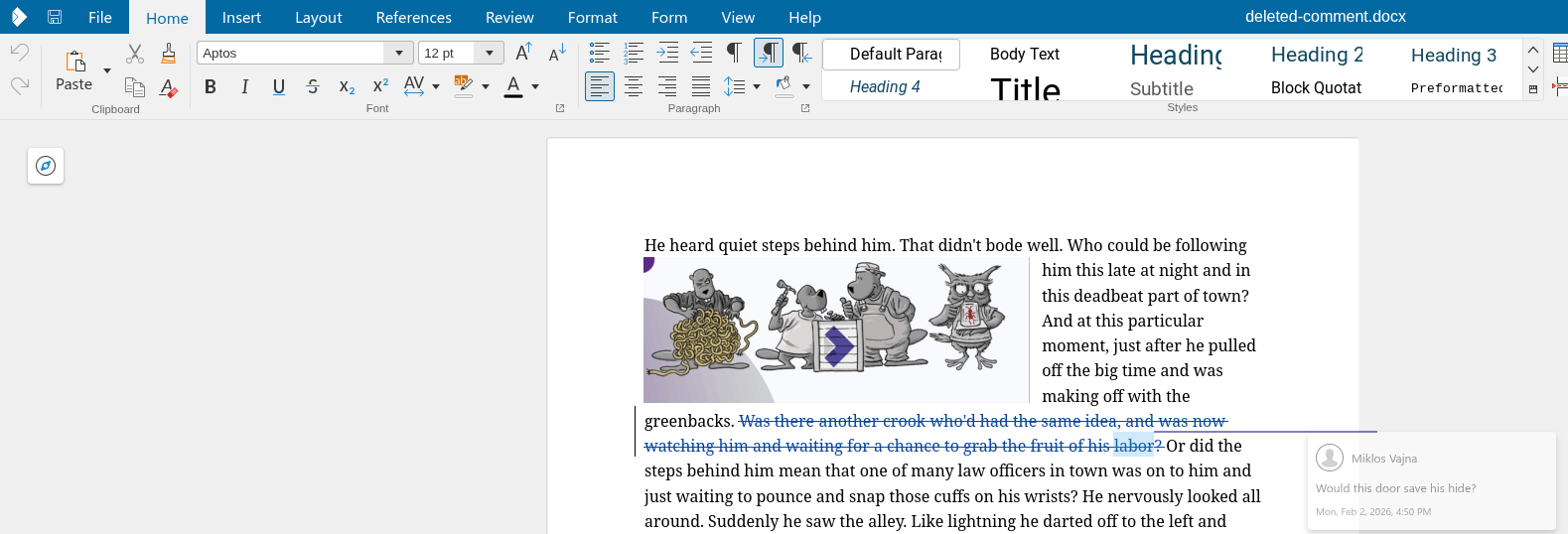Viewport: 1568px width, 534px height.
Task: Toggle bold formatting
Action: tap(211, 87)
